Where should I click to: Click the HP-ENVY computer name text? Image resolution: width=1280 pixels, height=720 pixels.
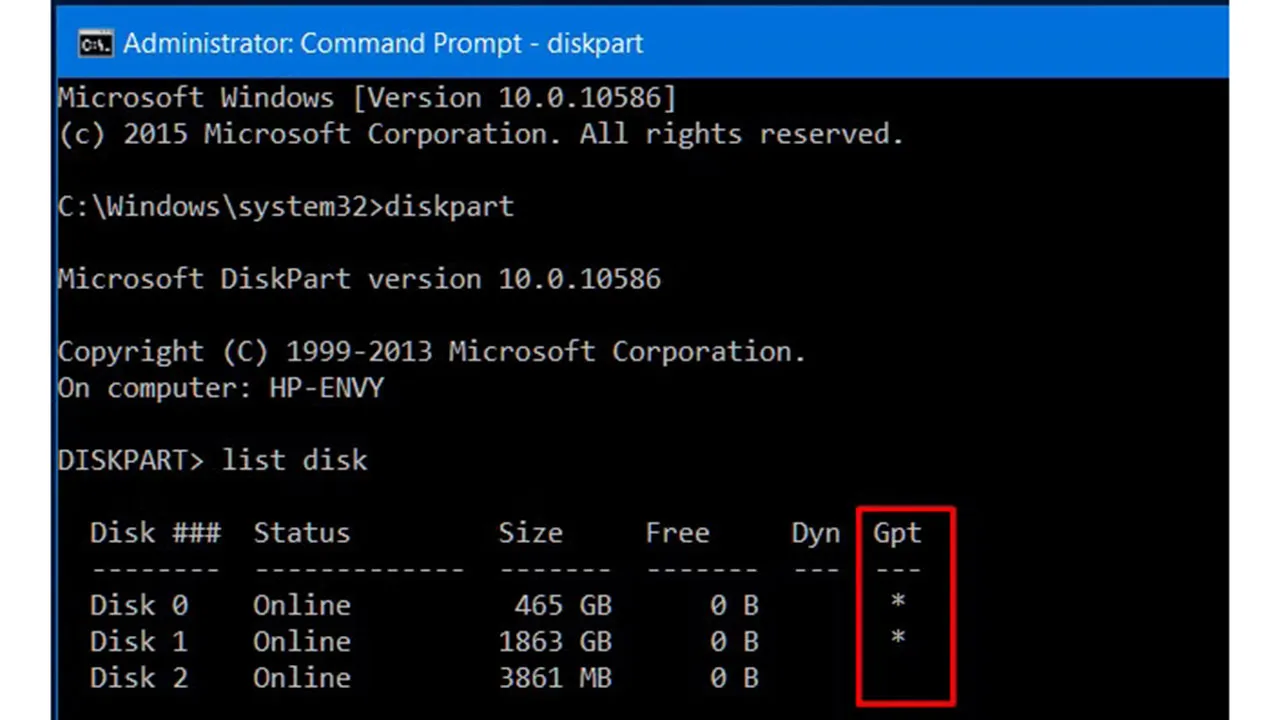[324, 388]
